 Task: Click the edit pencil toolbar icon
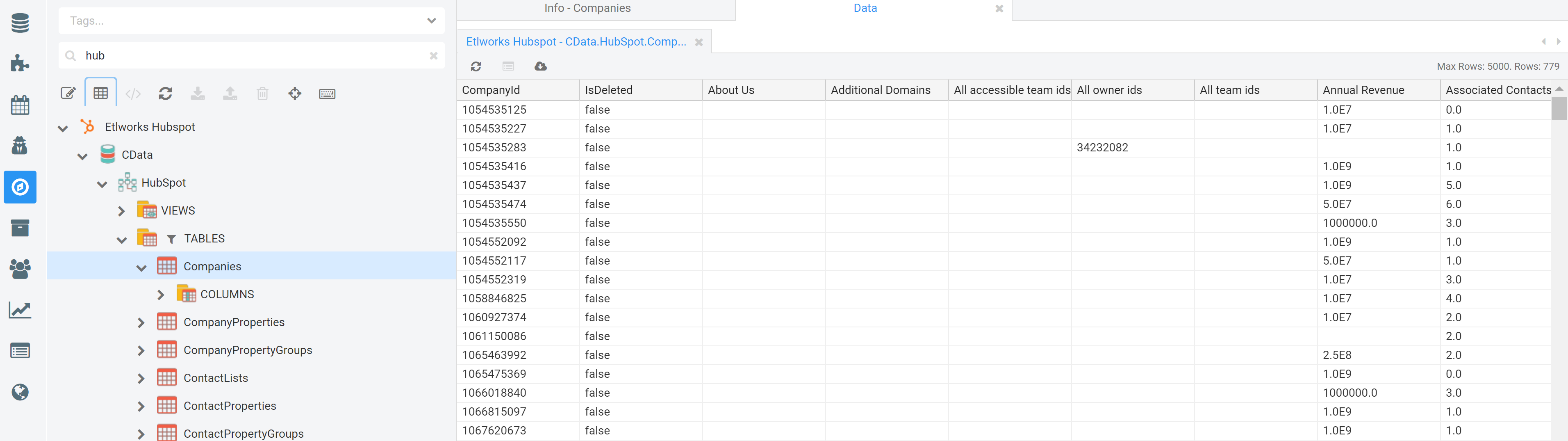click(68, 93)
